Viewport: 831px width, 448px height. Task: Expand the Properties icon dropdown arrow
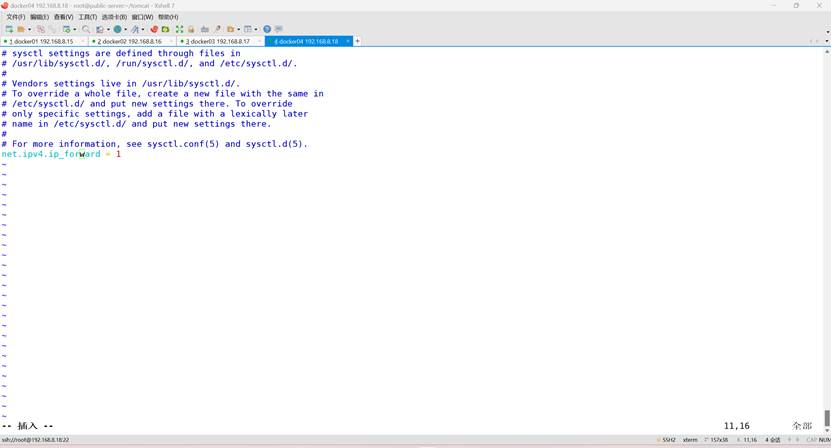click(75, 29)
